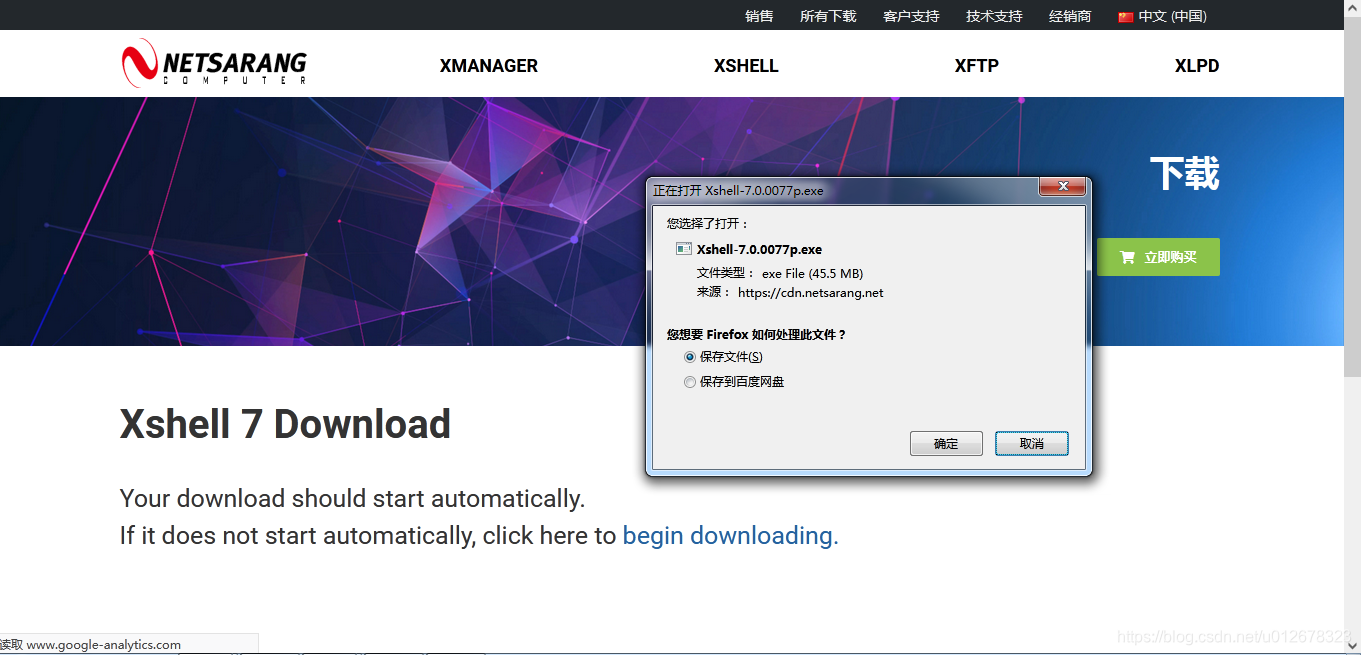Click 技术支持 in the header
Screen dimensions: 1361x655
(993, 16)
